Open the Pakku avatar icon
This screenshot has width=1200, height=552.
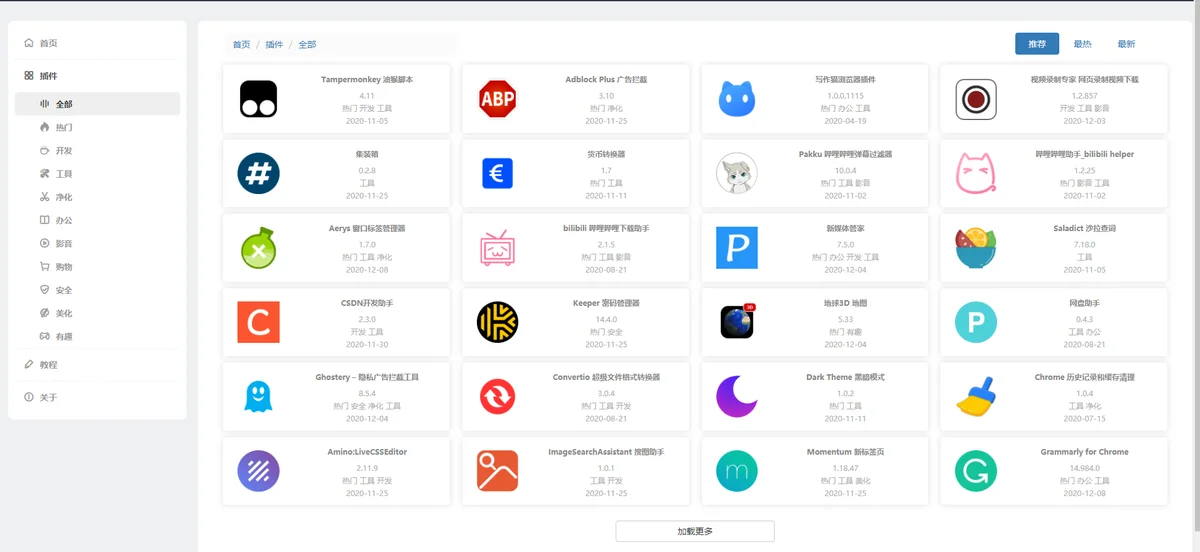coord(737,174)
